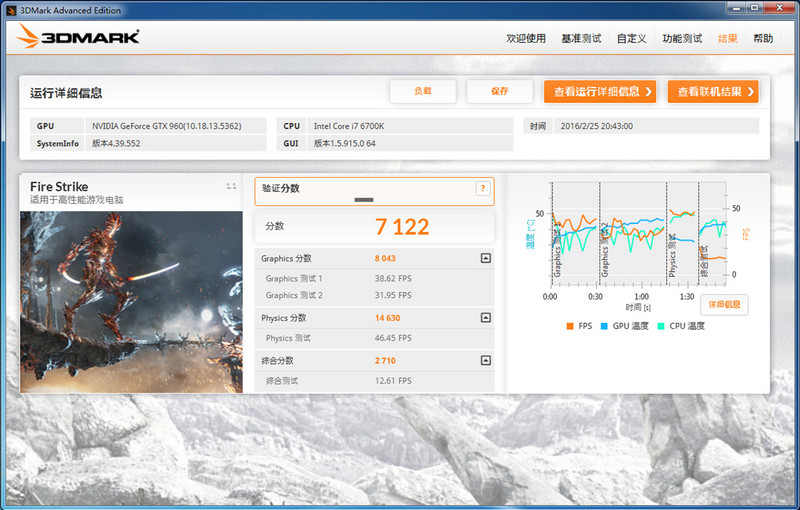Click the 3DMark logo in the header
This screenshot has width=800, height=510.
tap(78, 37)
